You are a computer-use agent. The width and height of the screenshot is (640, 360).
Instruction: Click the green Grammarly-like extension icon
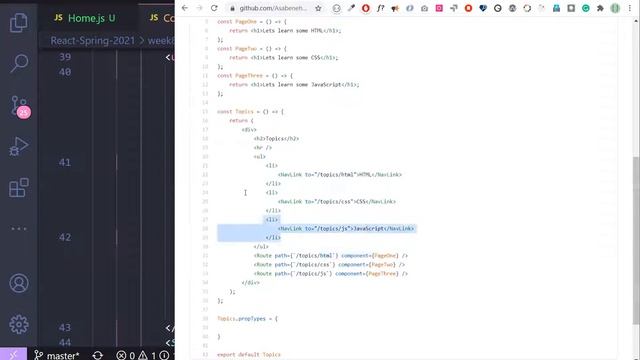tap(586, 8)
